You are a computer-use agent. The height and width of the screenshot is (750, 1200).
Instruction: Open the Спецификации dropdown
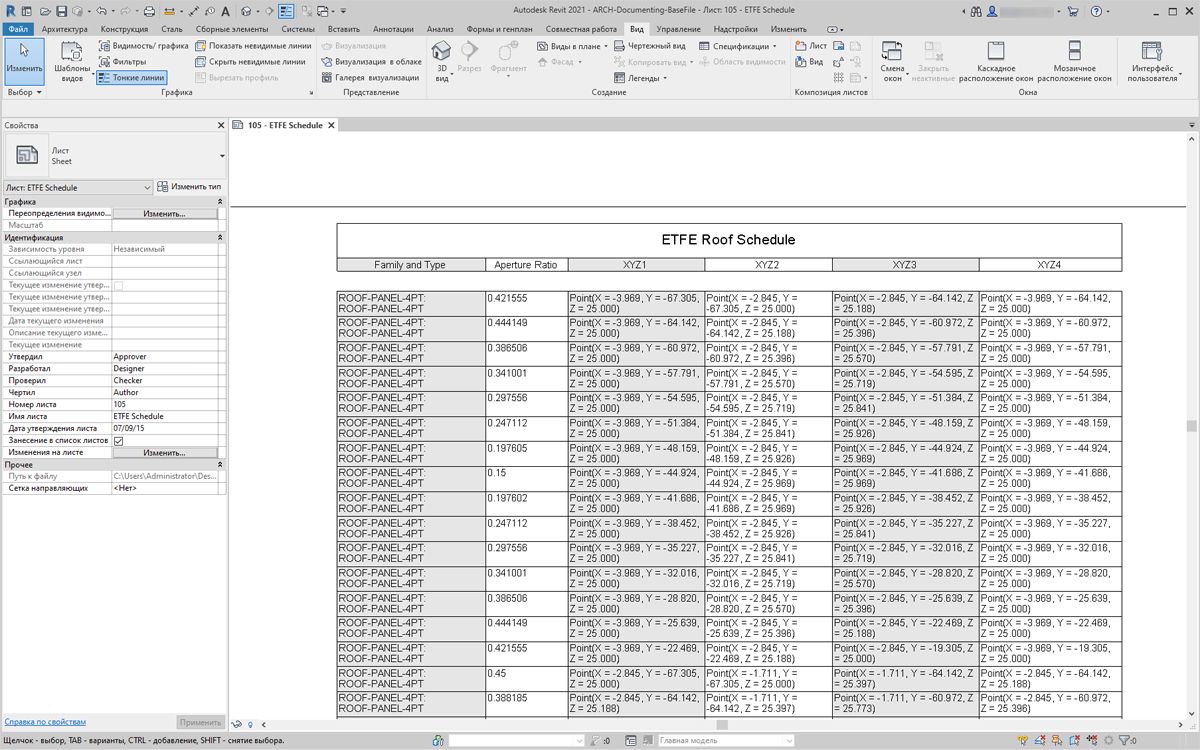tap(747, 46)
